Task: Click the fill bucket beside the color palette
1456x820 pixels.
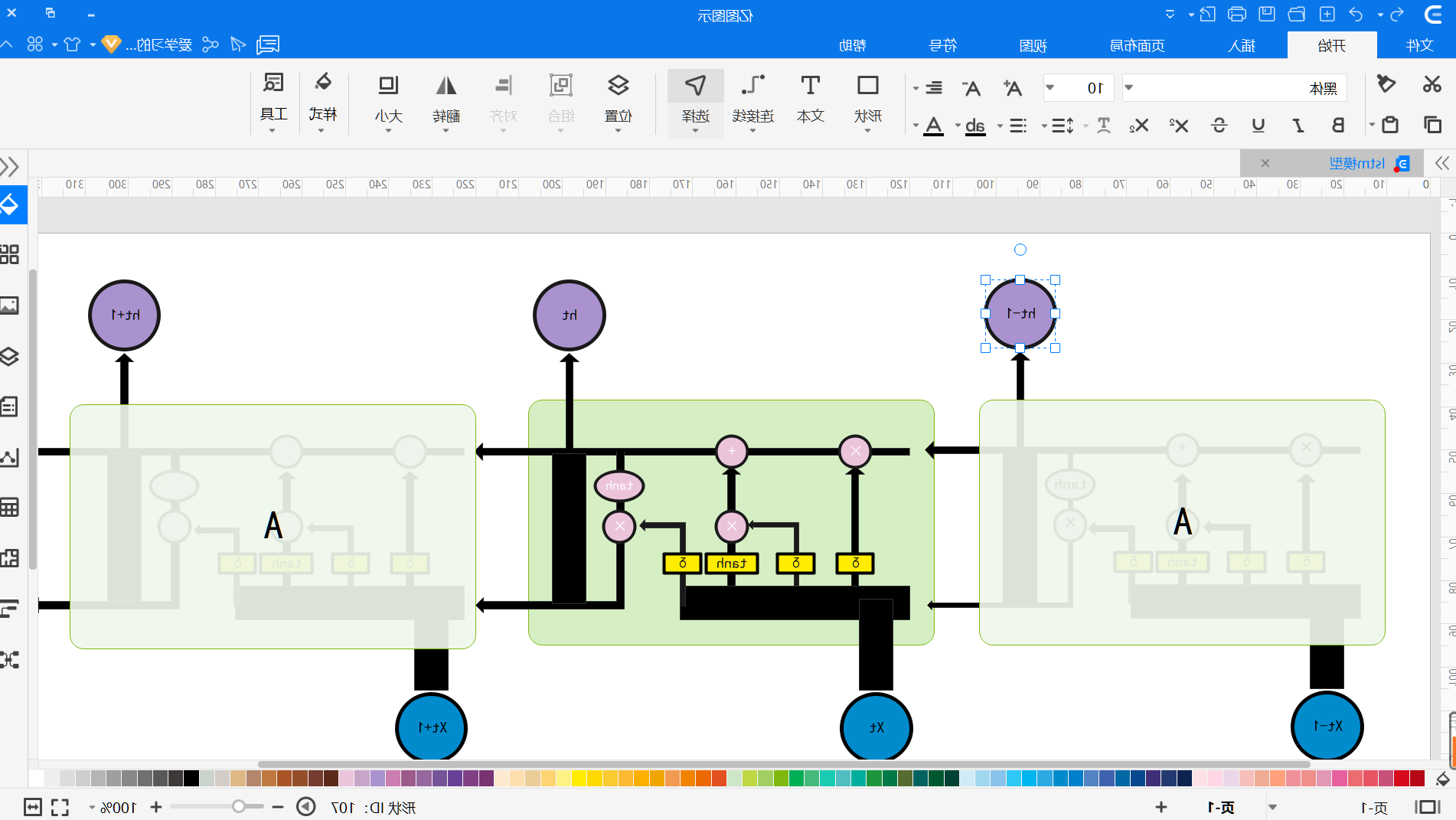Action: [x=1443, y=779]
